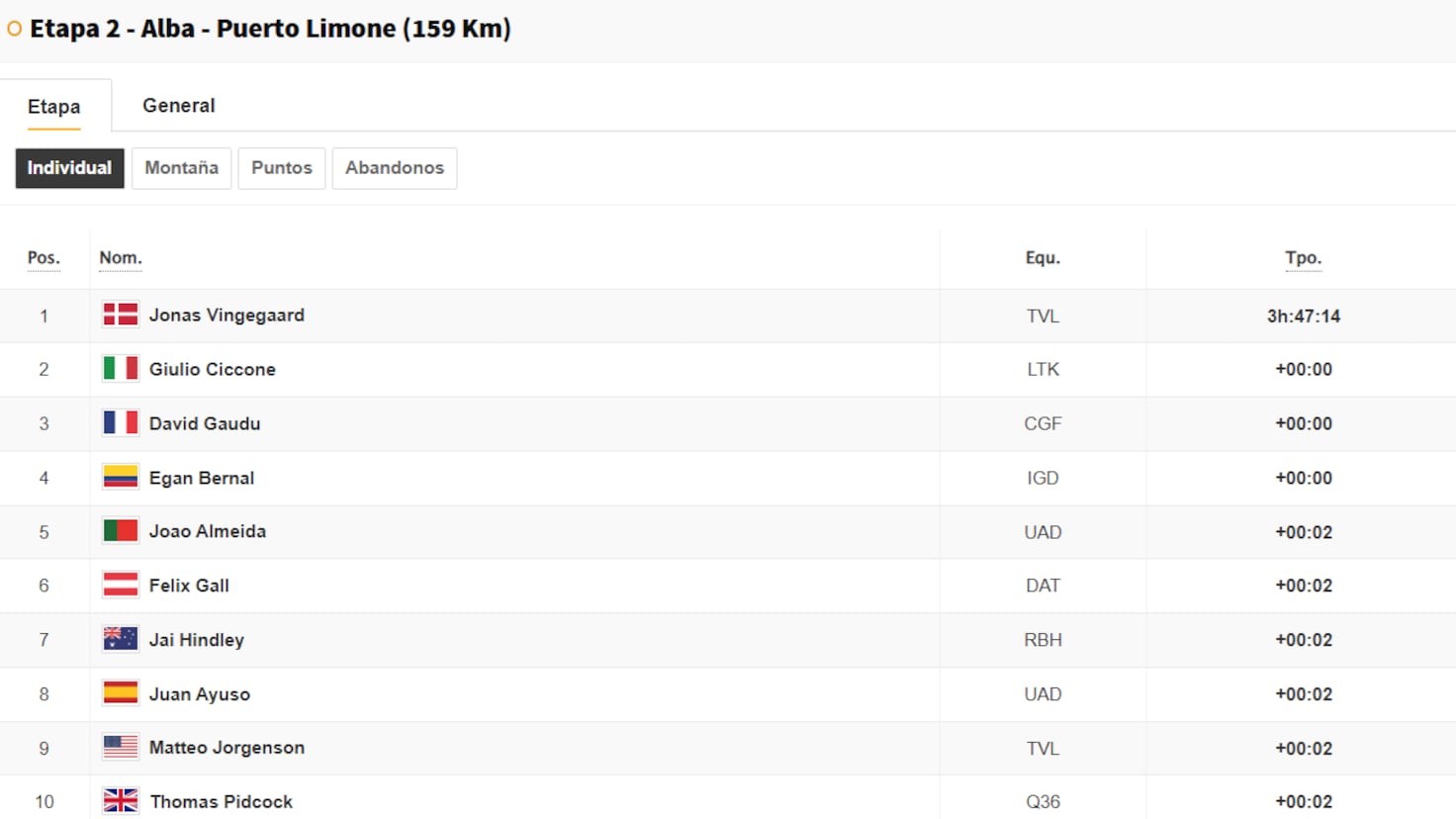
Task: Show the Montaña classification
Action: click(x=181, y=168)
